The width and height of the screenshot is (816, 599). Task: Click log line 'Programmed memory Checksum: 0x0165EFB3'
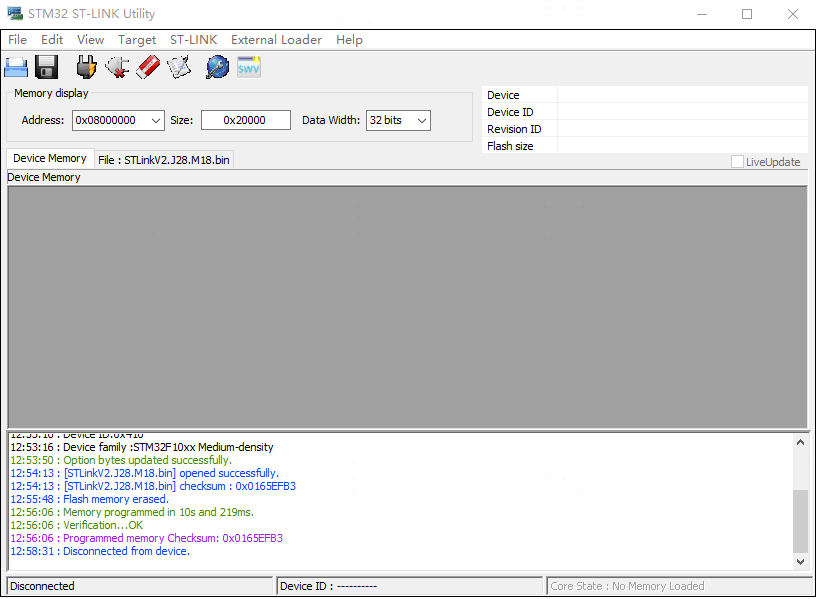pyautogui.click(x=147, y=538)
